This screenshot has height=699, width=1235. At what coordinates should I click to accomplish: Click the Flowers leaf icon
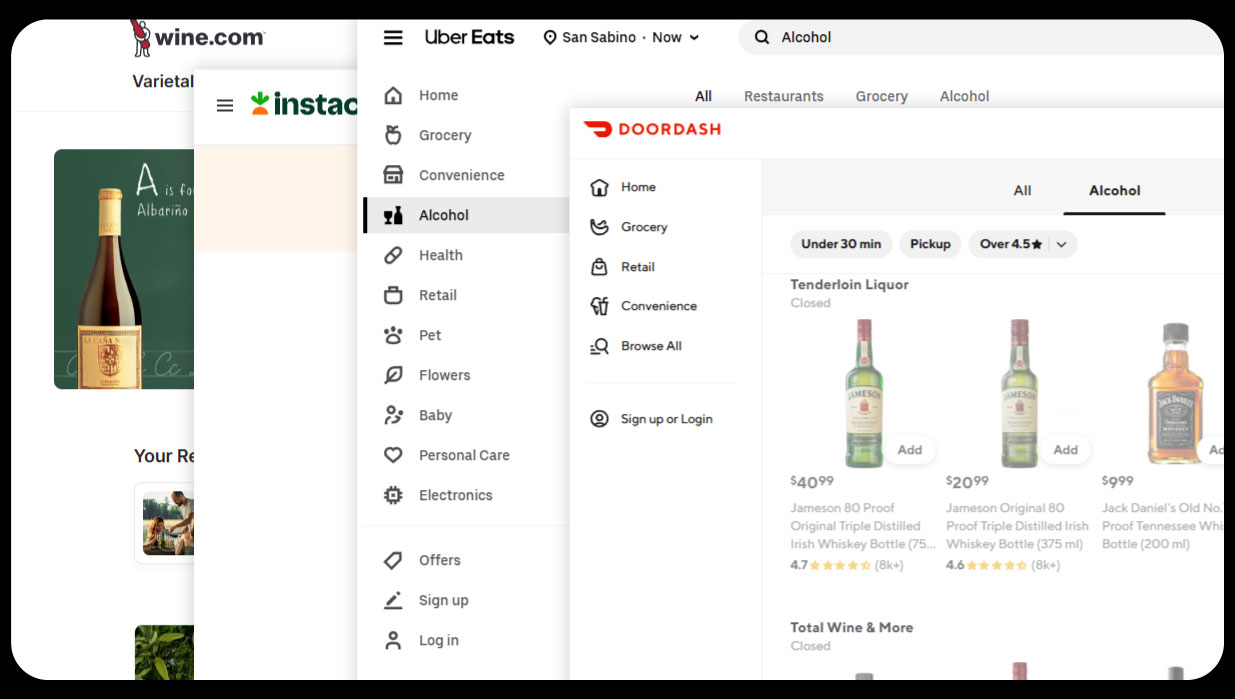pos(393,375)
